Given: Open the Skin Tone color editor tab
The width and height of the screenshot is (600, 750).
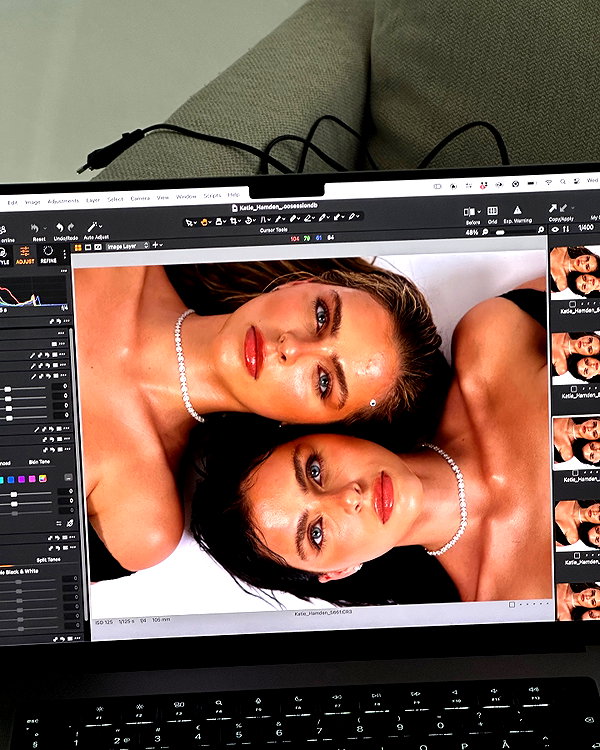Looking at the screenshot, I should [39, 462].
